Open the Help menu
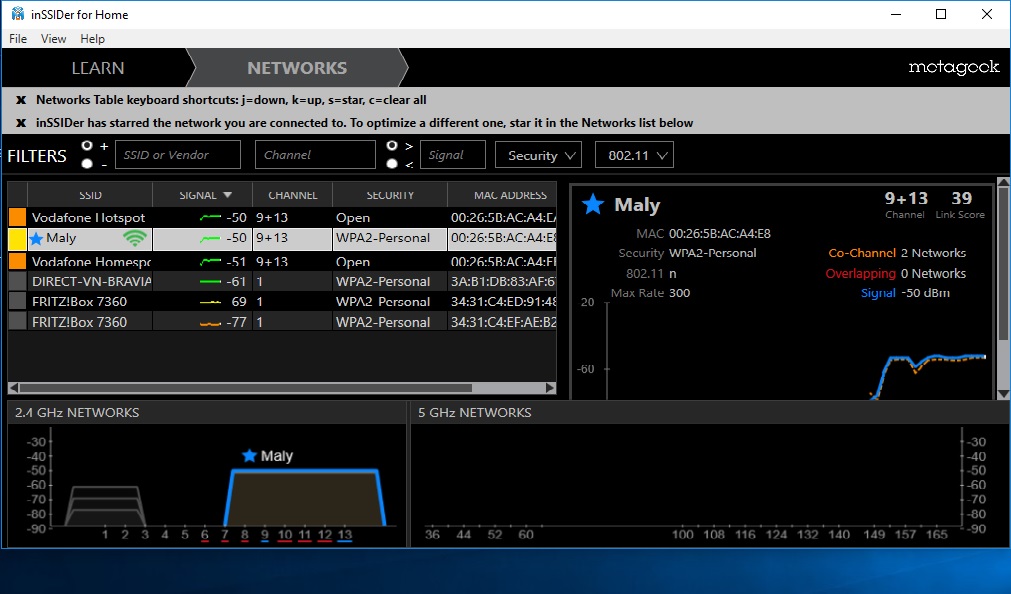Image resolution: width=1011 pixels, height=594 pixels. tap(92, 39)
